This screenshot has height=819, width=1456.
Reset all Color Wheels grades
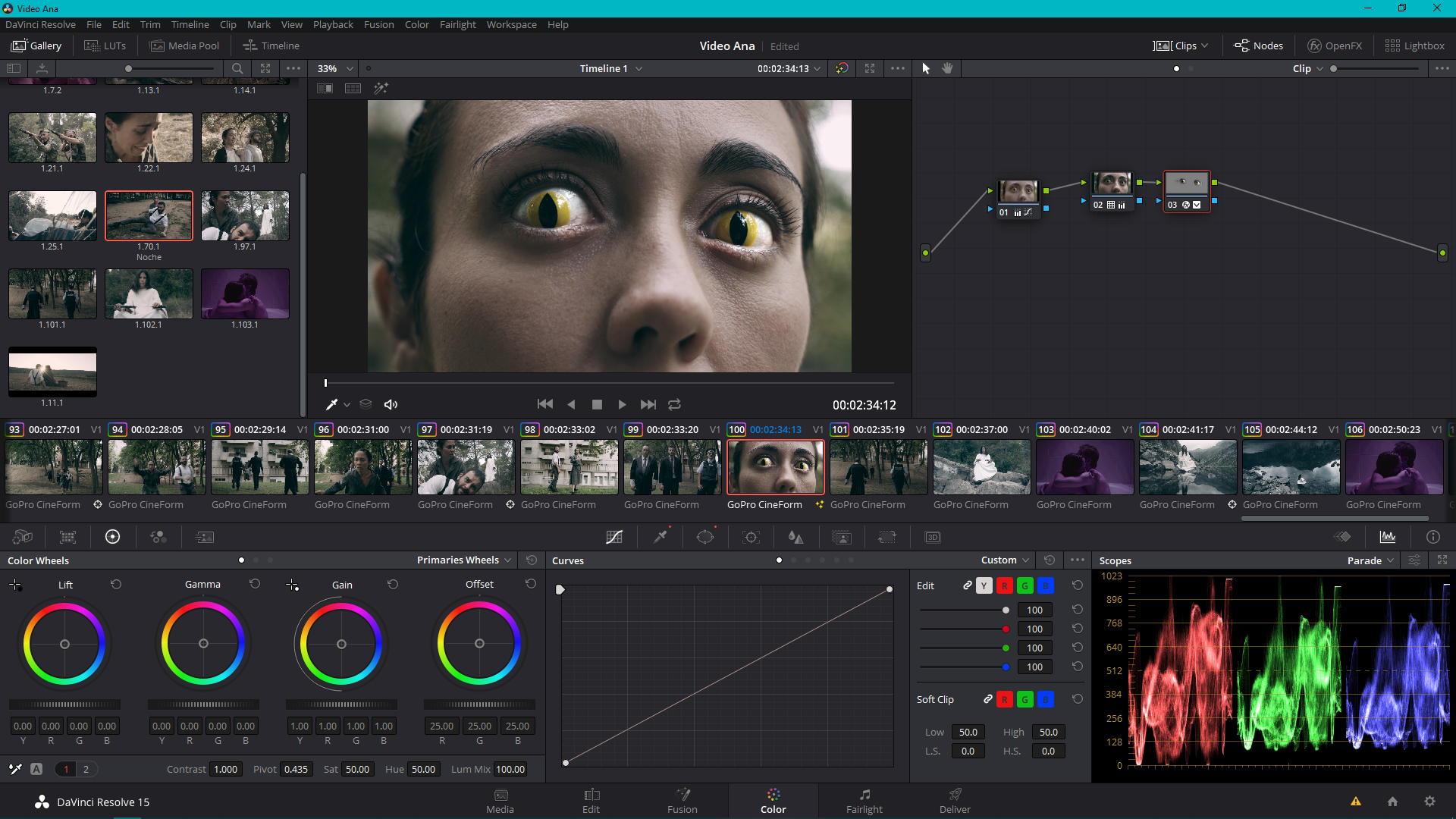coord(532,560)
